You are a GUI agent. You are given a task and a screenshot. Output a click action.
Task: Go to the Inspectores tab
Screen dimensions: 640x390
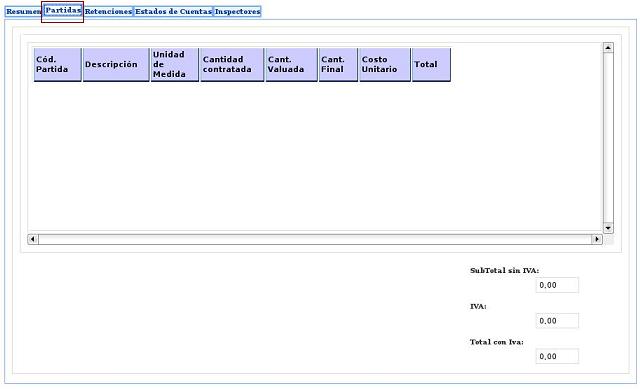pyautogui.click(x=237, y=11)
